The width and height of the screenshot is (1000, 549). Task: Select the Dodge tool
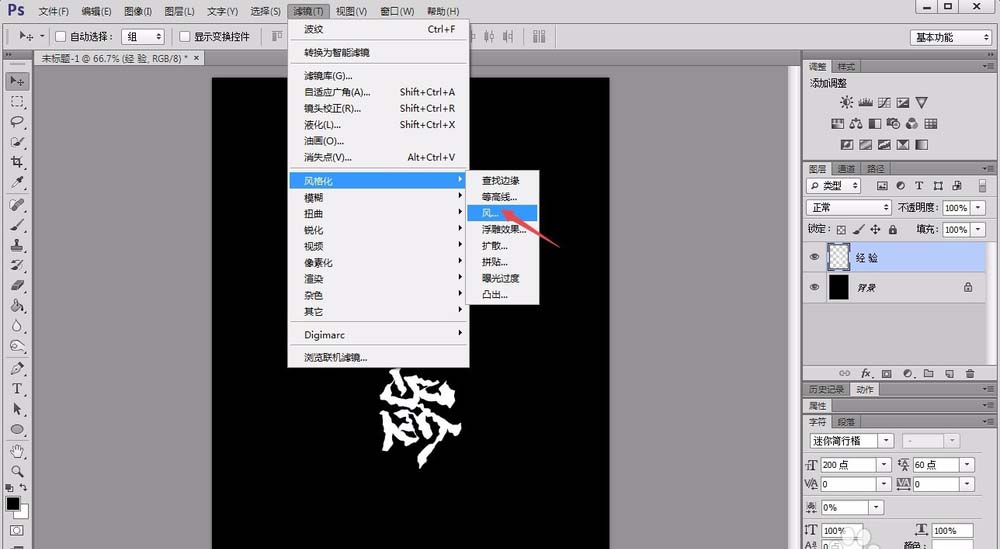click(x=17, y=346)
